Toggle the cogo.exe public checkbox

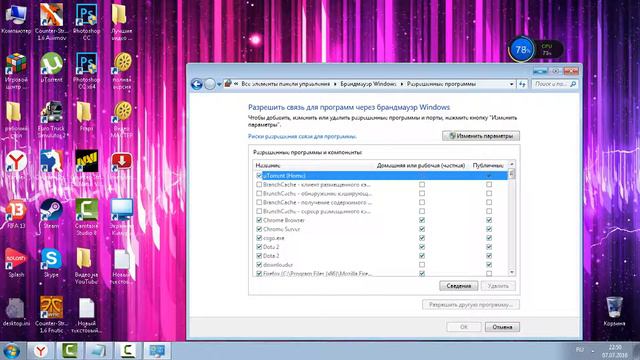tap(489, 238)
